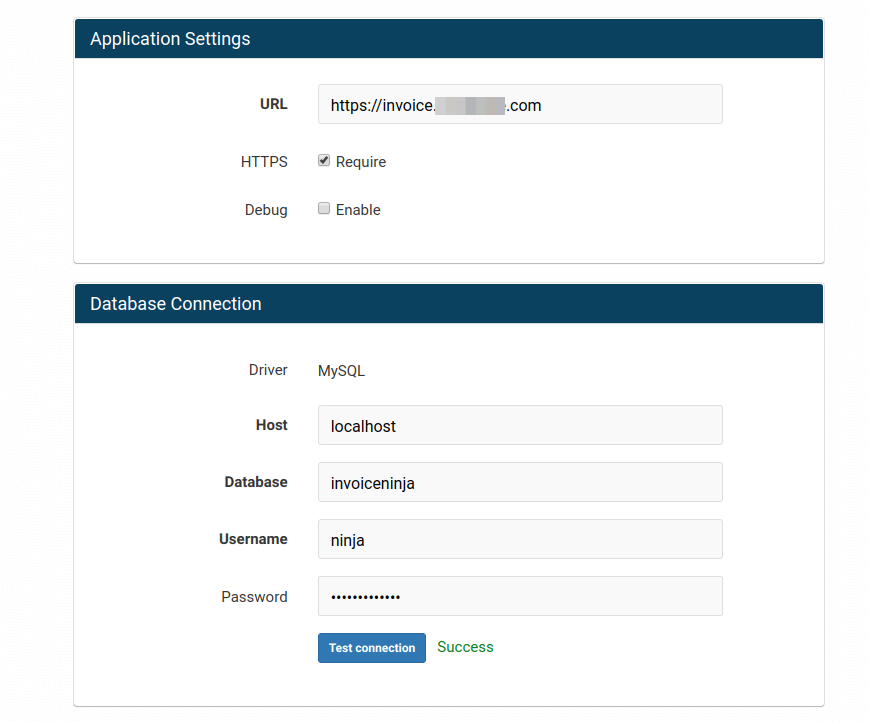Image resolution: width=870 pixels, height=722 pixels.
Task: Uncheck the HTTPS Require checkbox
Action: coord(324,161)
